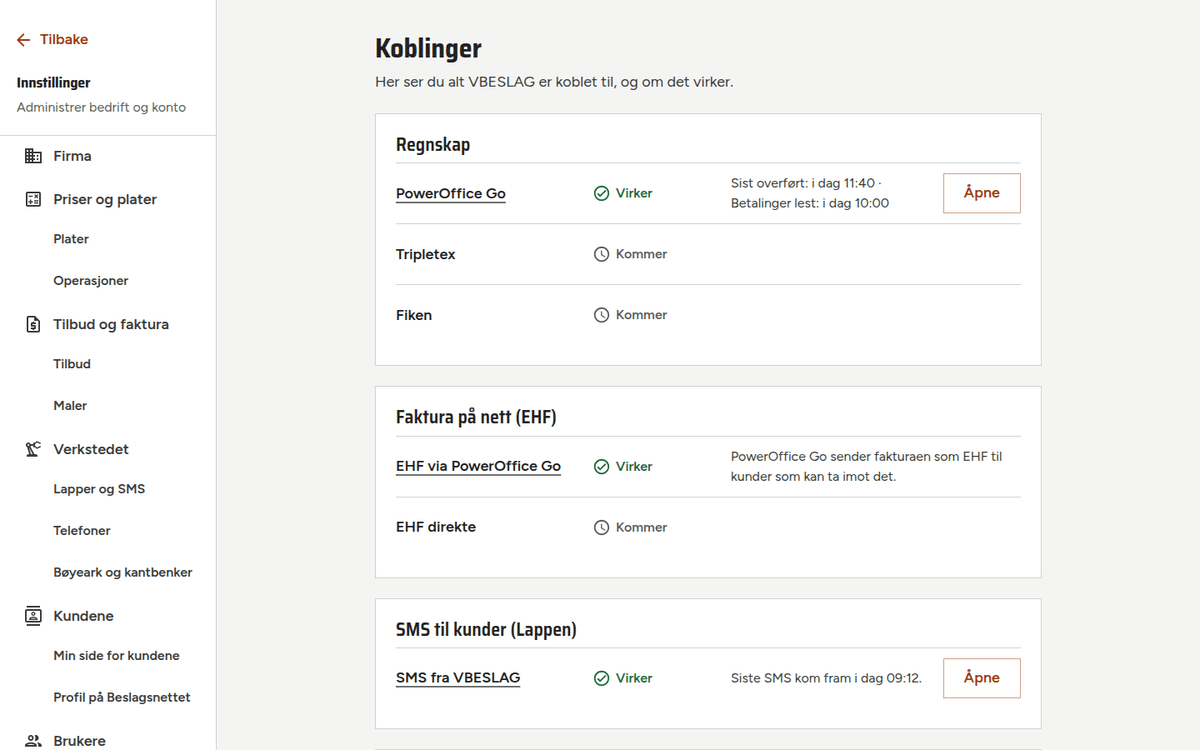Click the clock icon in EHF direkte row
Image resolution: width=1200 pixels, height=750 pixels.
(601, 527)
